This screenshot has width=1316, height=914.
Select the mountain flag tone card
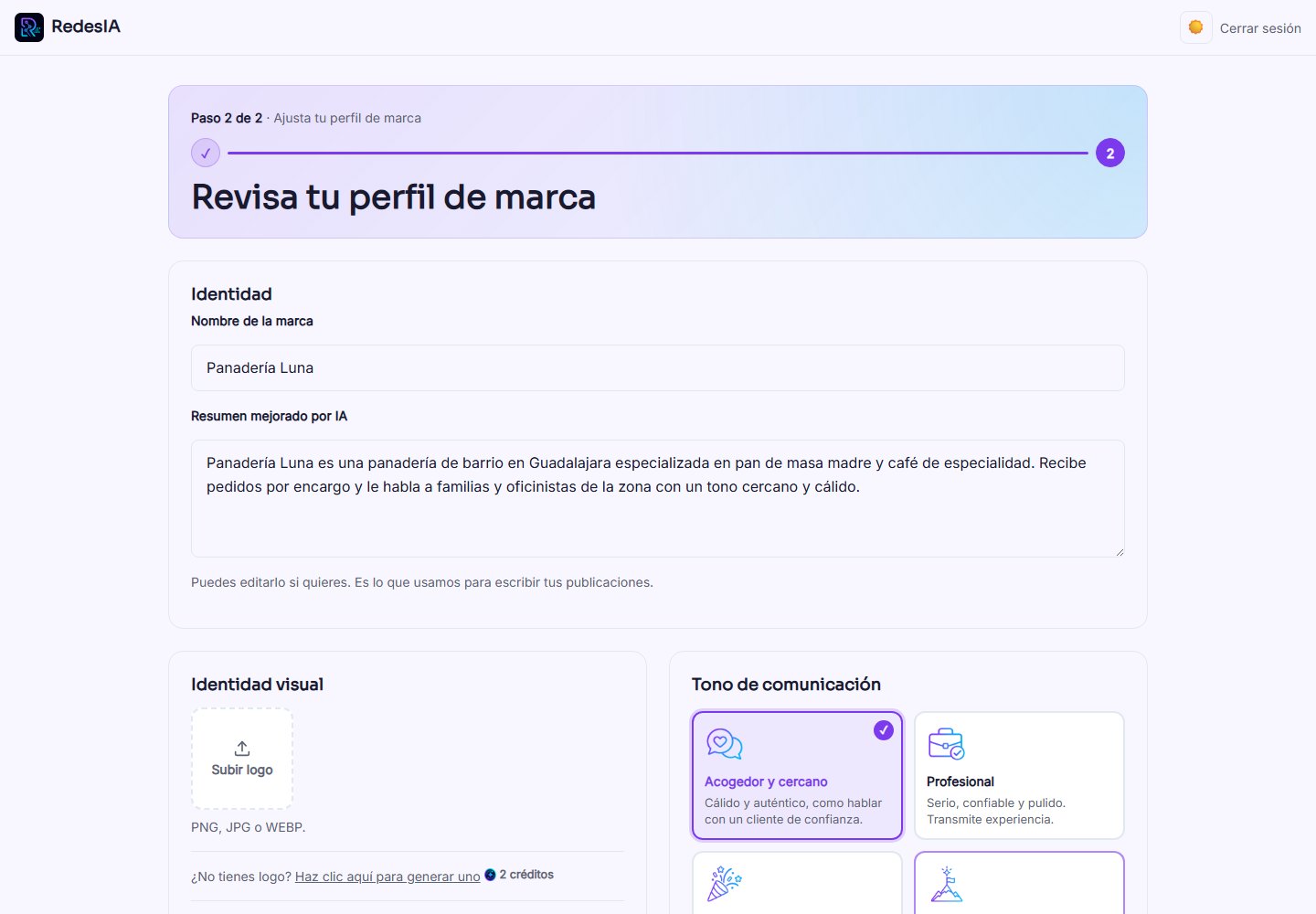1019,883
